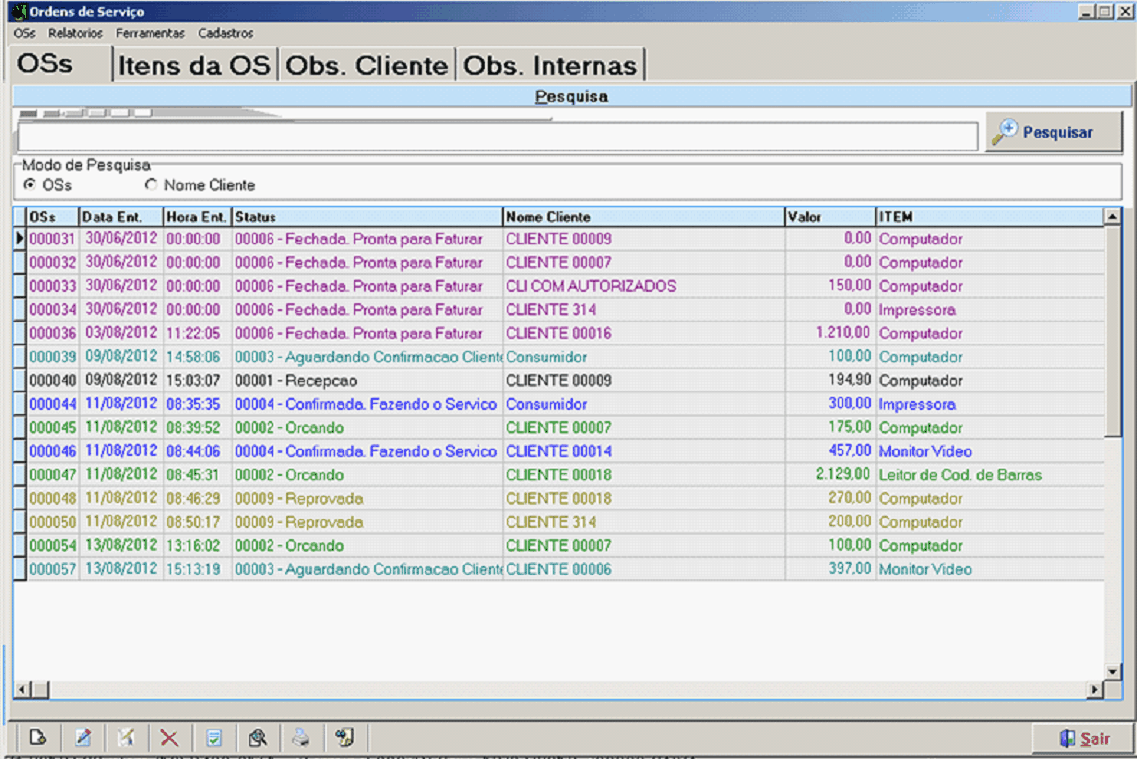Screen dimensions: 1138x760
Task: Click the printer icon in bottom toolbar
Action: pos(300,739)
